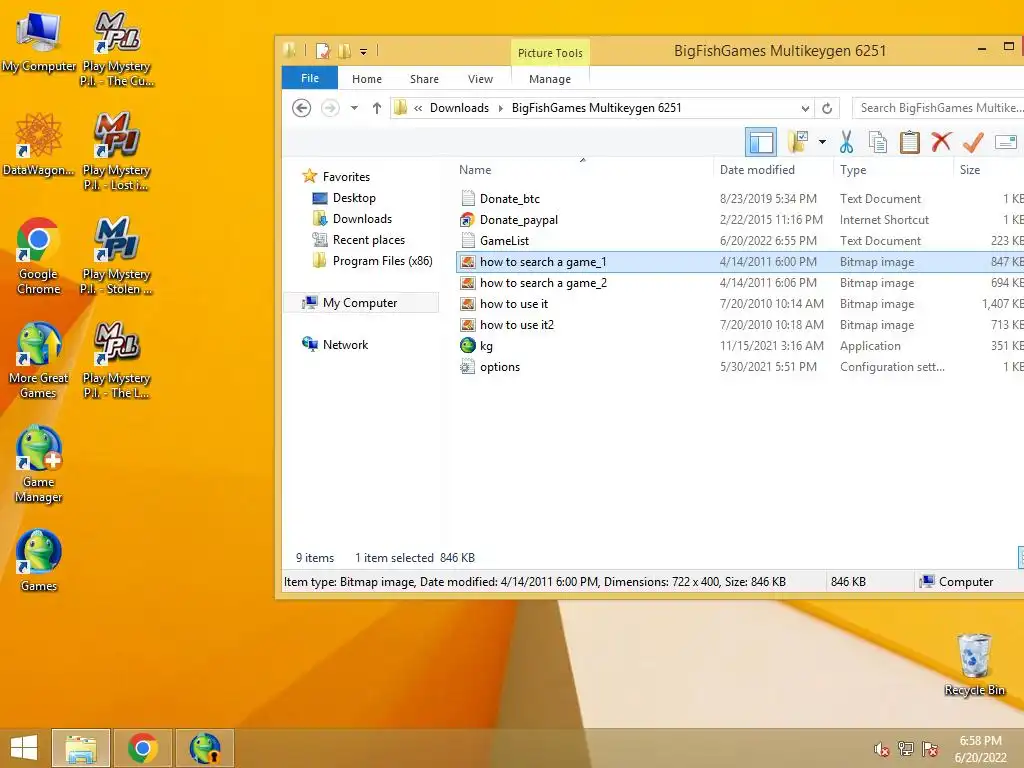
Task: Click the scissors Cut icon
Action: coord(846,142)
